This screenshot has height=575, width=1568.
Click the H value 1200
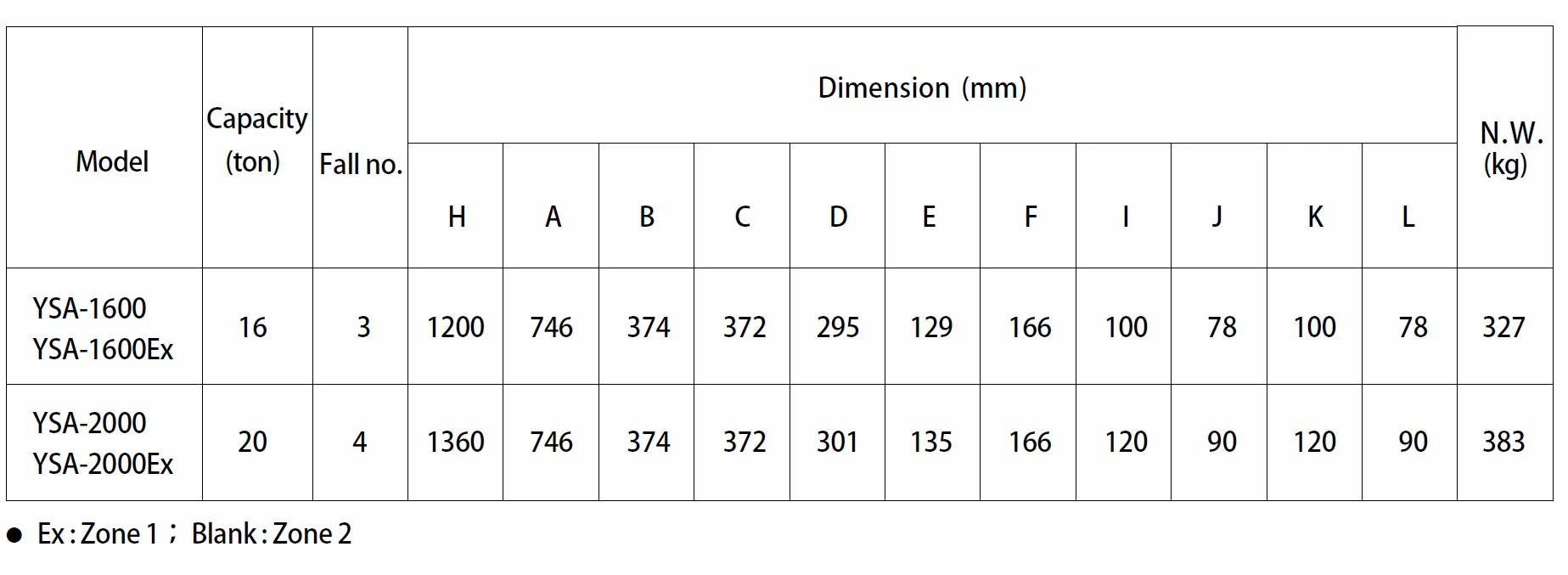456,327
